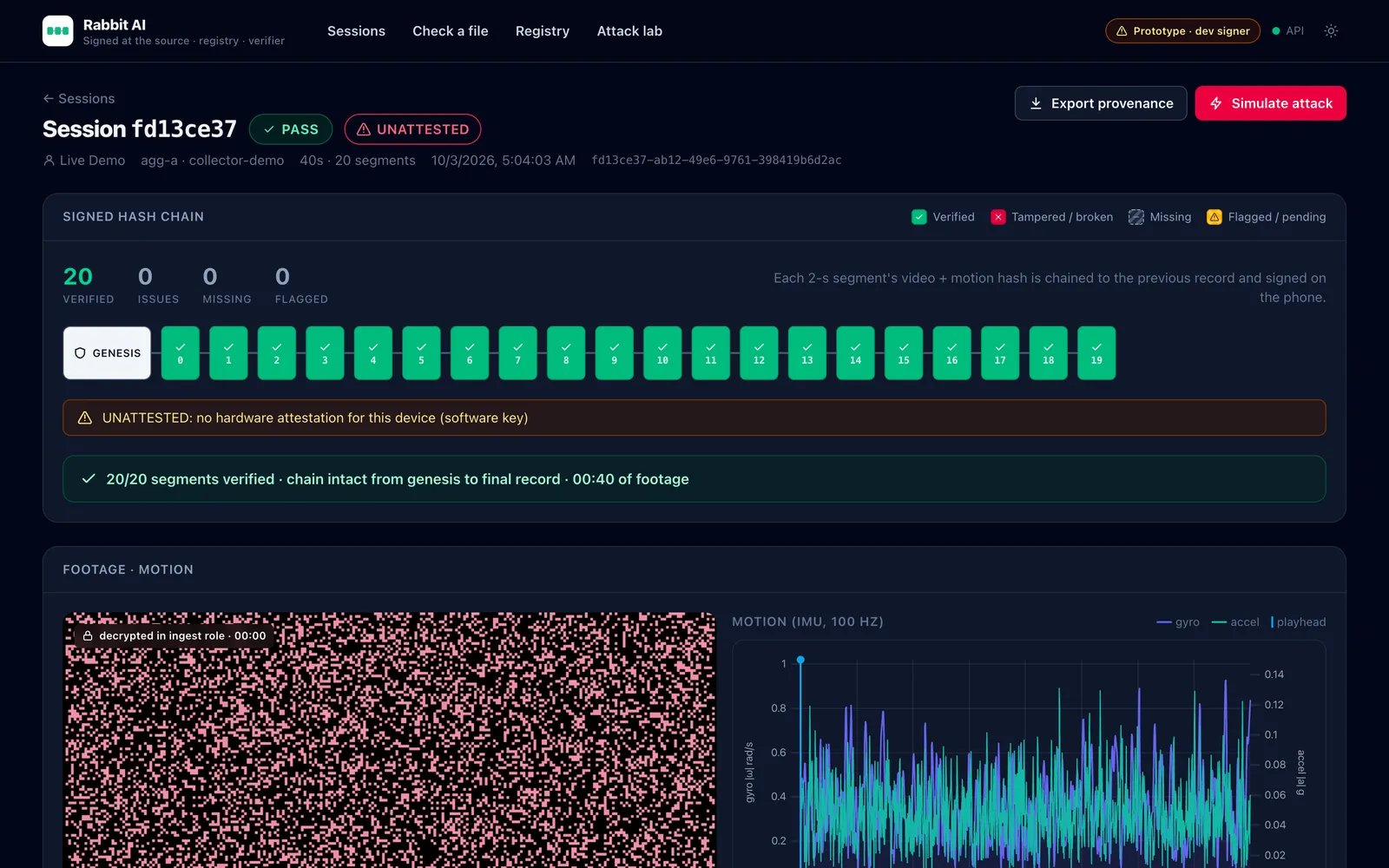Click the Rabbit AI logo icon
Screen dimensions: 1389x868
[58, 31]
